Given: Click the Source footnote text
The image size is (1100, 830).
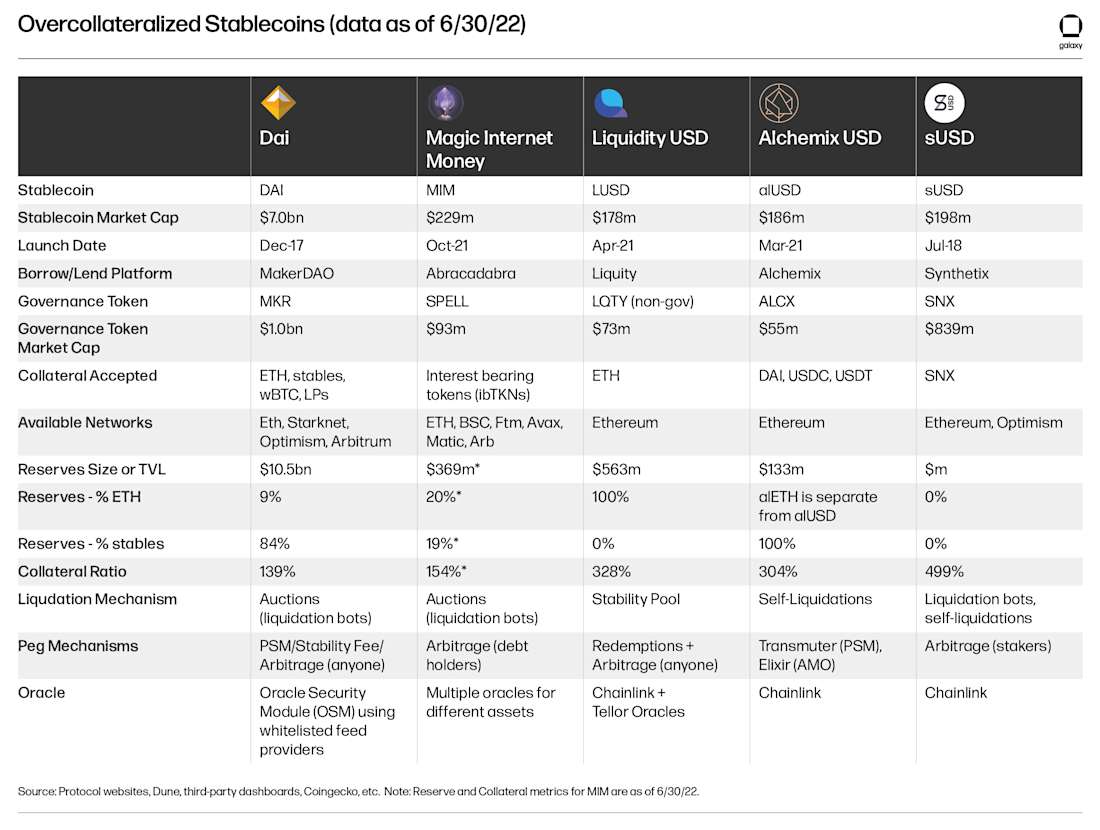Looking at the screenshot, I should click(358, 791).
